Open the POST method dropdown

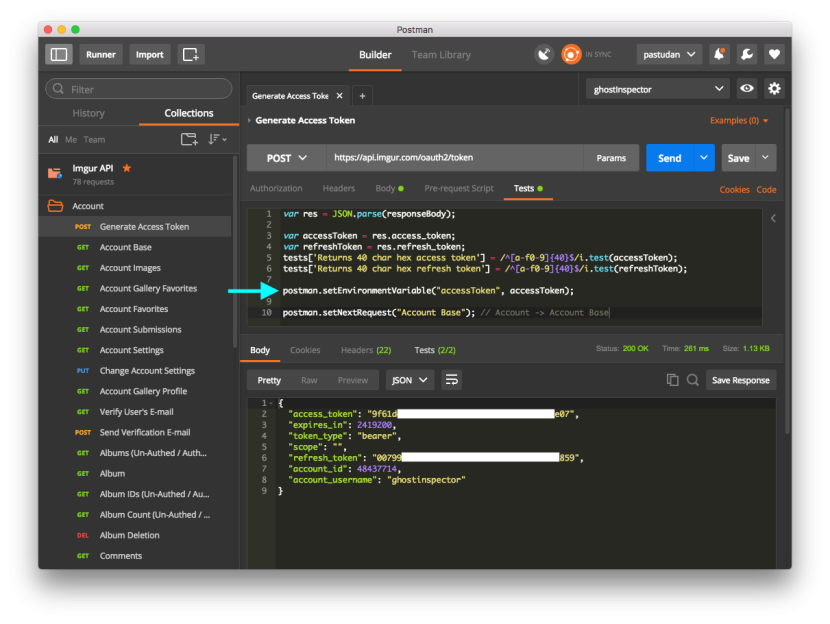pos(285,158)
